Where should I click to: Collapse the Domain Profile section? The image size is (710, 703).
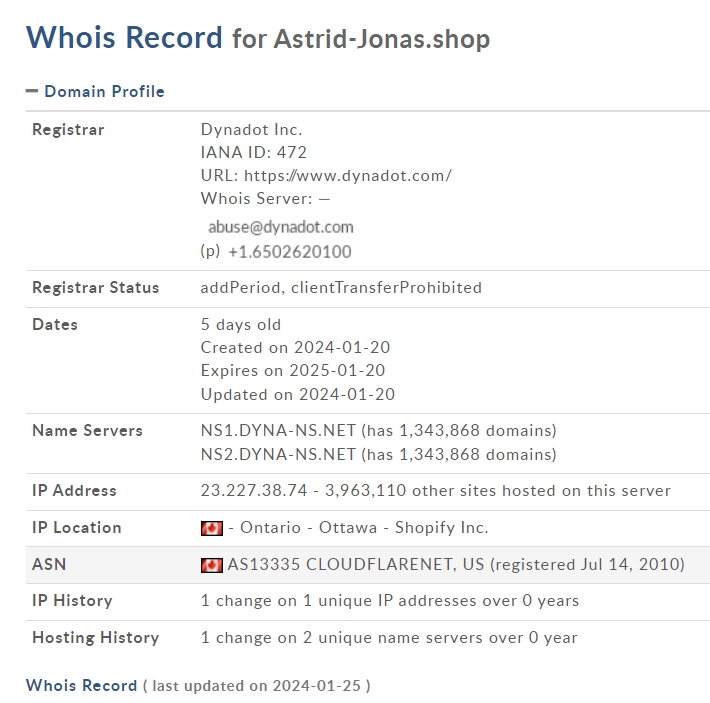32,91
